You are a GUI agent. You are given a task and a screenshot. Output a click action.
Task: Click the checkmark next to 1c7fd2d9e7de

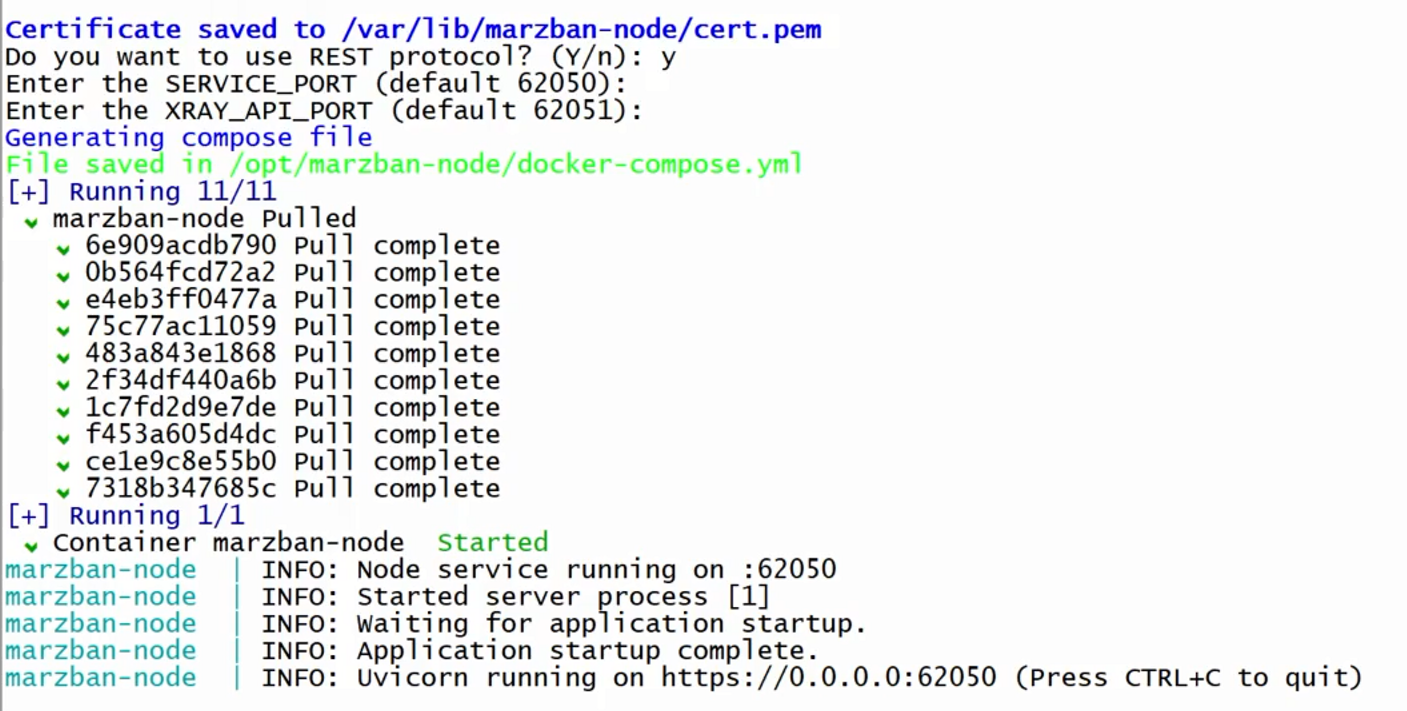[64, 410]
